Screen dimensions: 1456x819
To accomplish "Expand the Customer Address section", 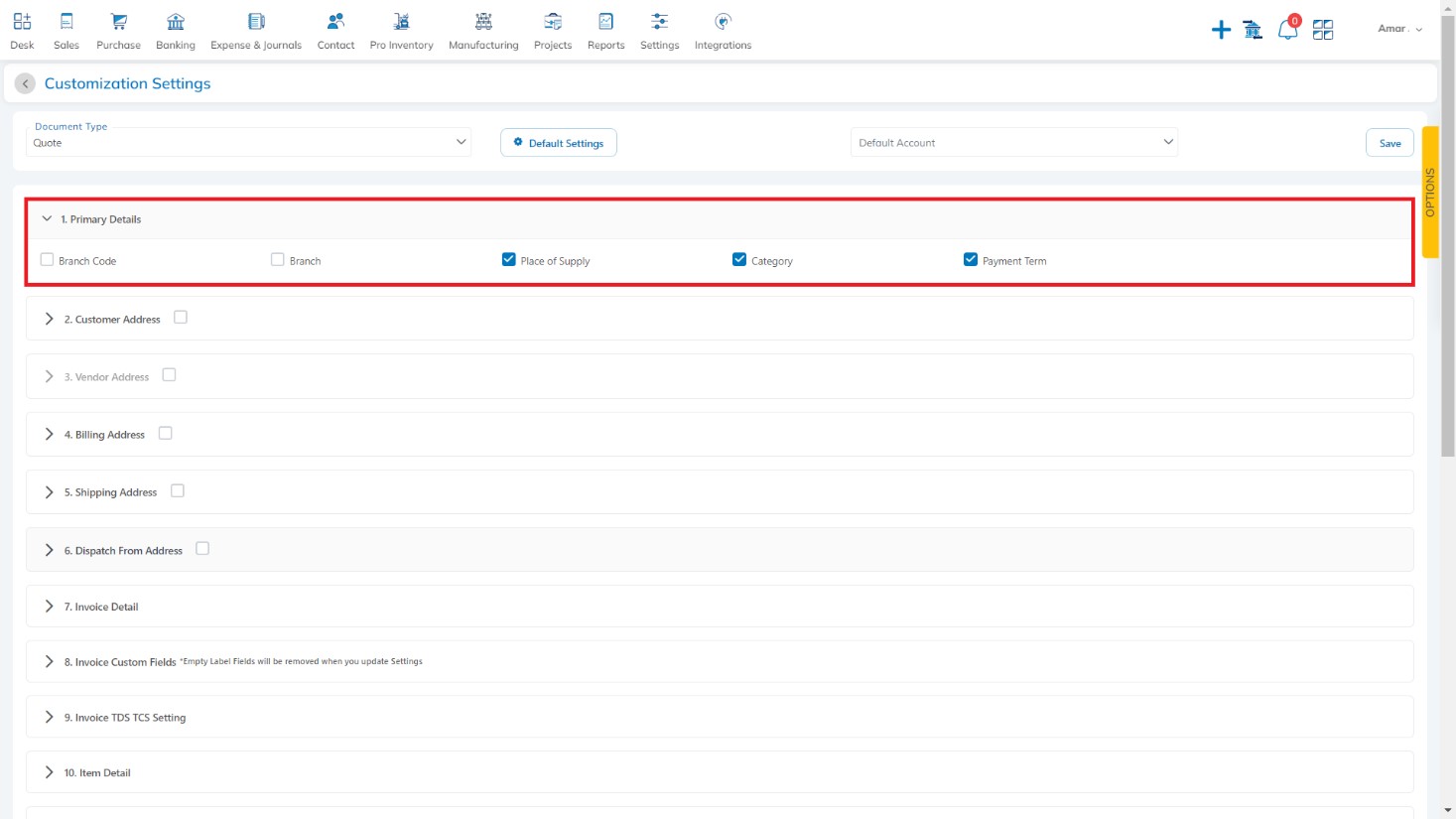I will [49, 319].
